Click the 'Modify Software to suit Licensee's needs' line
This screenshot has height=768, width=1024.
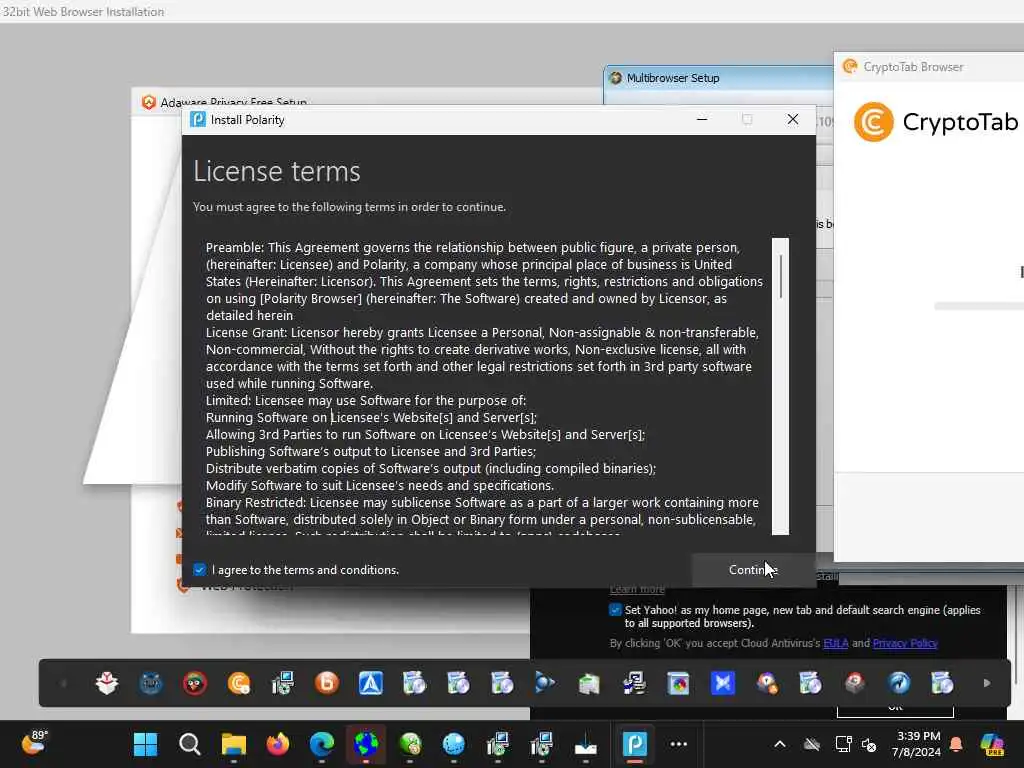point(380,485)
